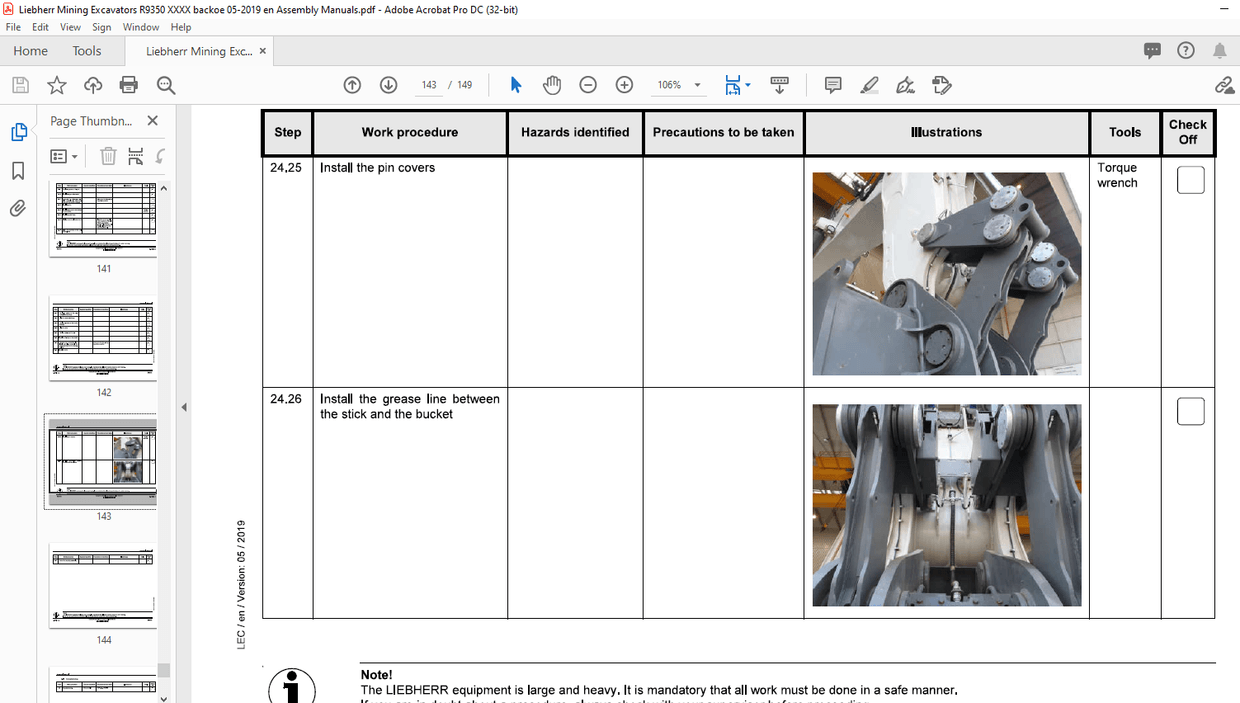Tick the Check Off box for step 24.25

coord(1189,180)
